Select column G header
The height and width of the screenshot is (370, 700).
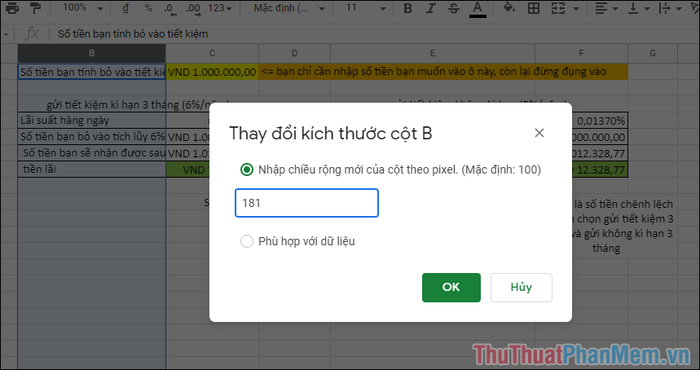point(652,53)
